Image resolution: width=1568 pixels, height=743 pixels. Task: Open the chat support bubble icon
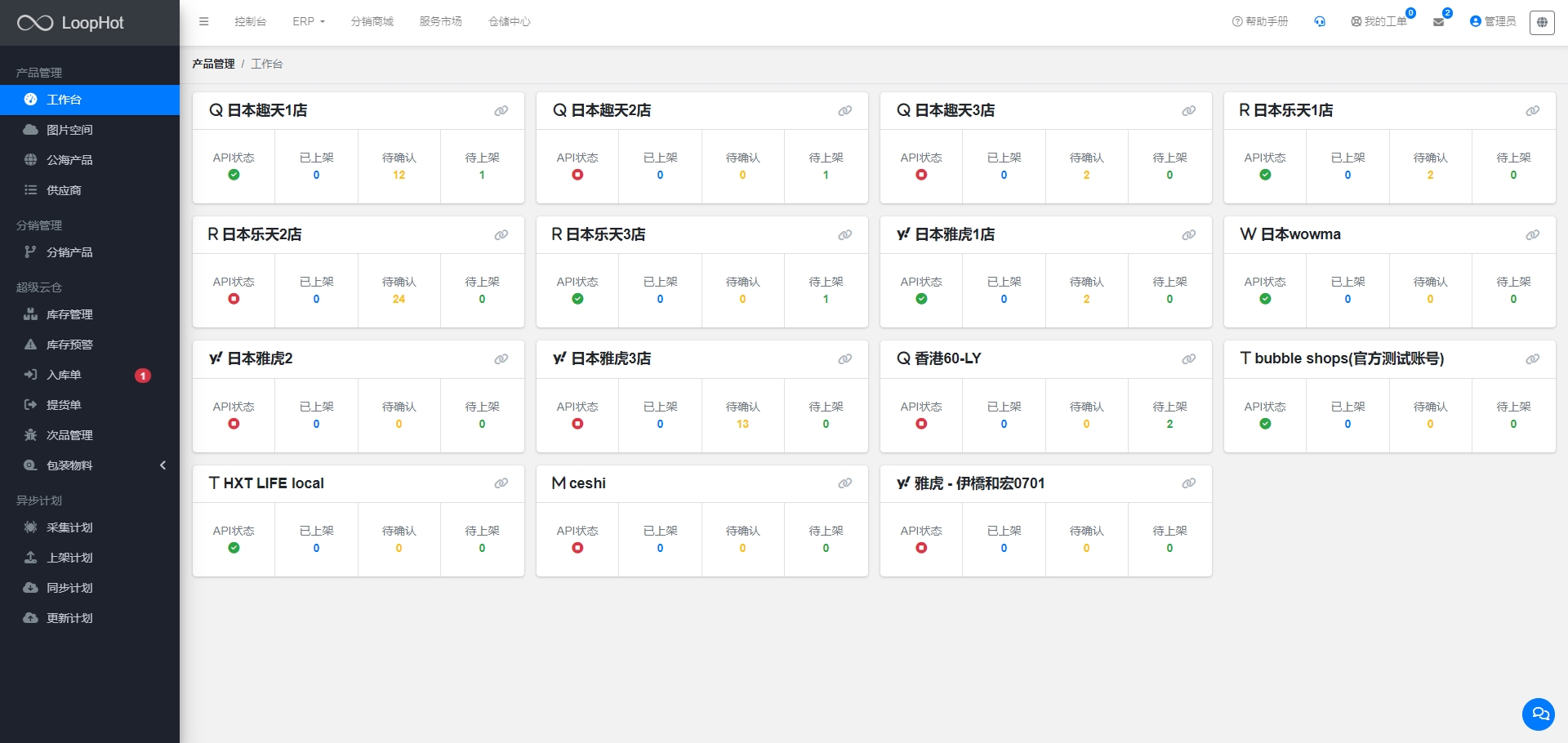pyautogui.click(x=1538, y=714)
